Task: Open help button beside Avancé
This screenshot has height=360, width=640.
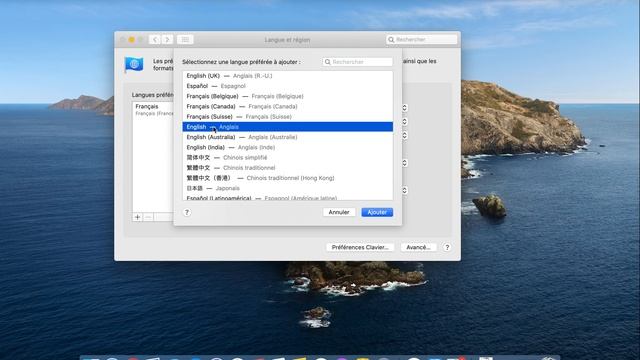Action: pyautogui.click(x=447, y=247)
